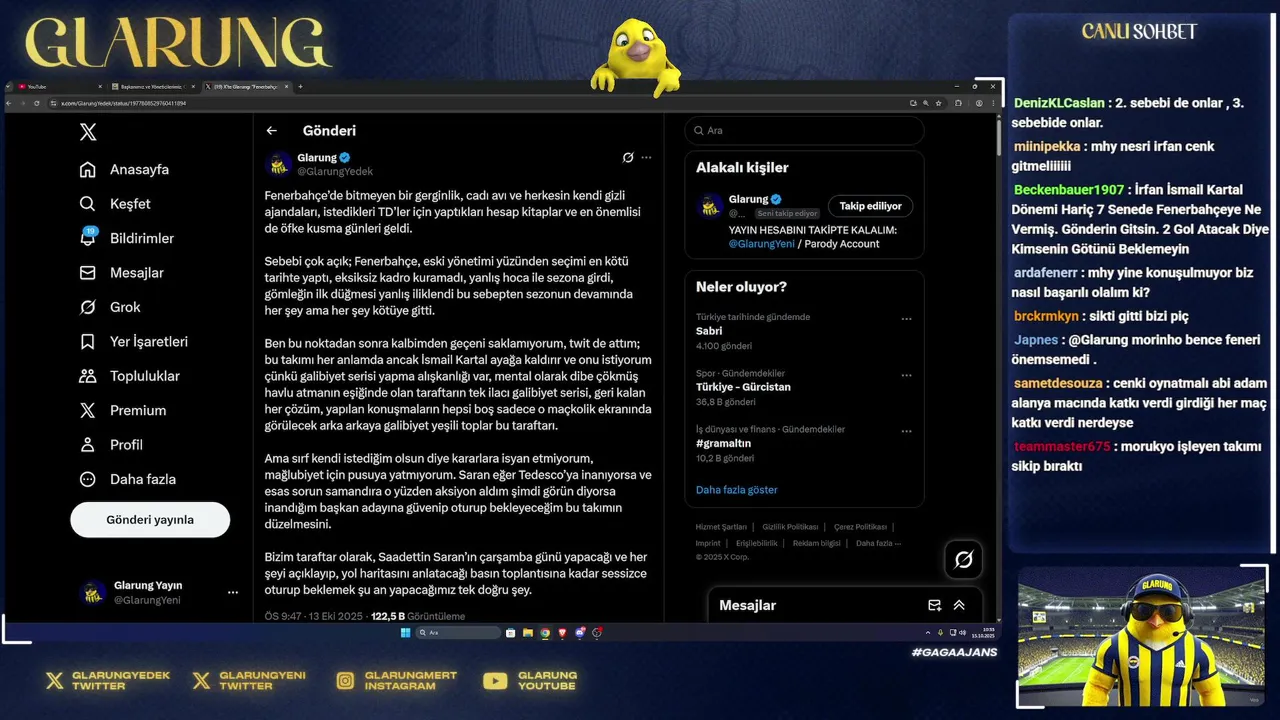Viewport: 1280px width, 720px height.
Task: Click Topluluklar menu label
Action: [145, 376]
